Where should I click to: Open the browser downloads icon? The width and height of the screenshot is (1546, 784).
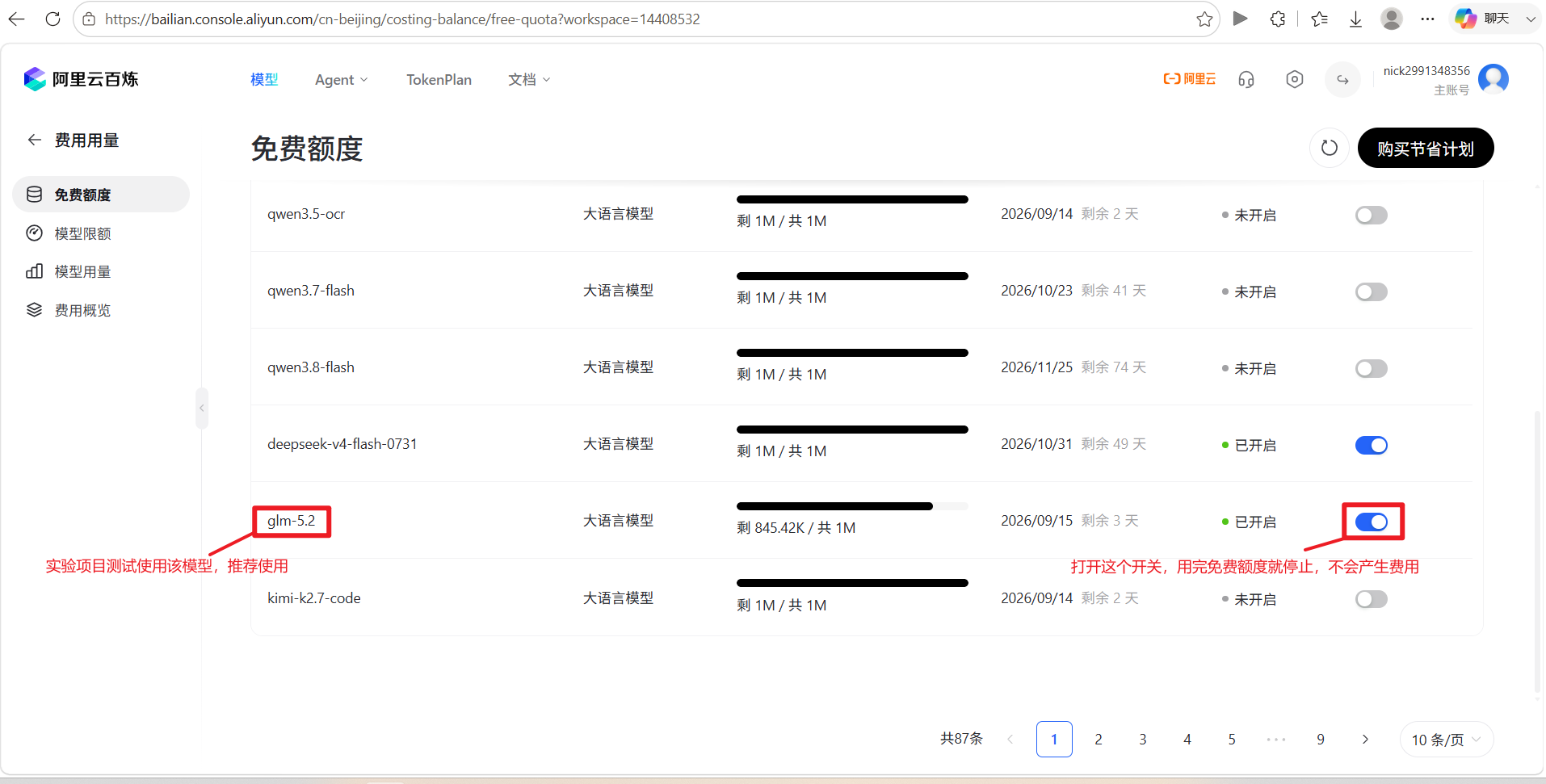tap(1355, 19)
